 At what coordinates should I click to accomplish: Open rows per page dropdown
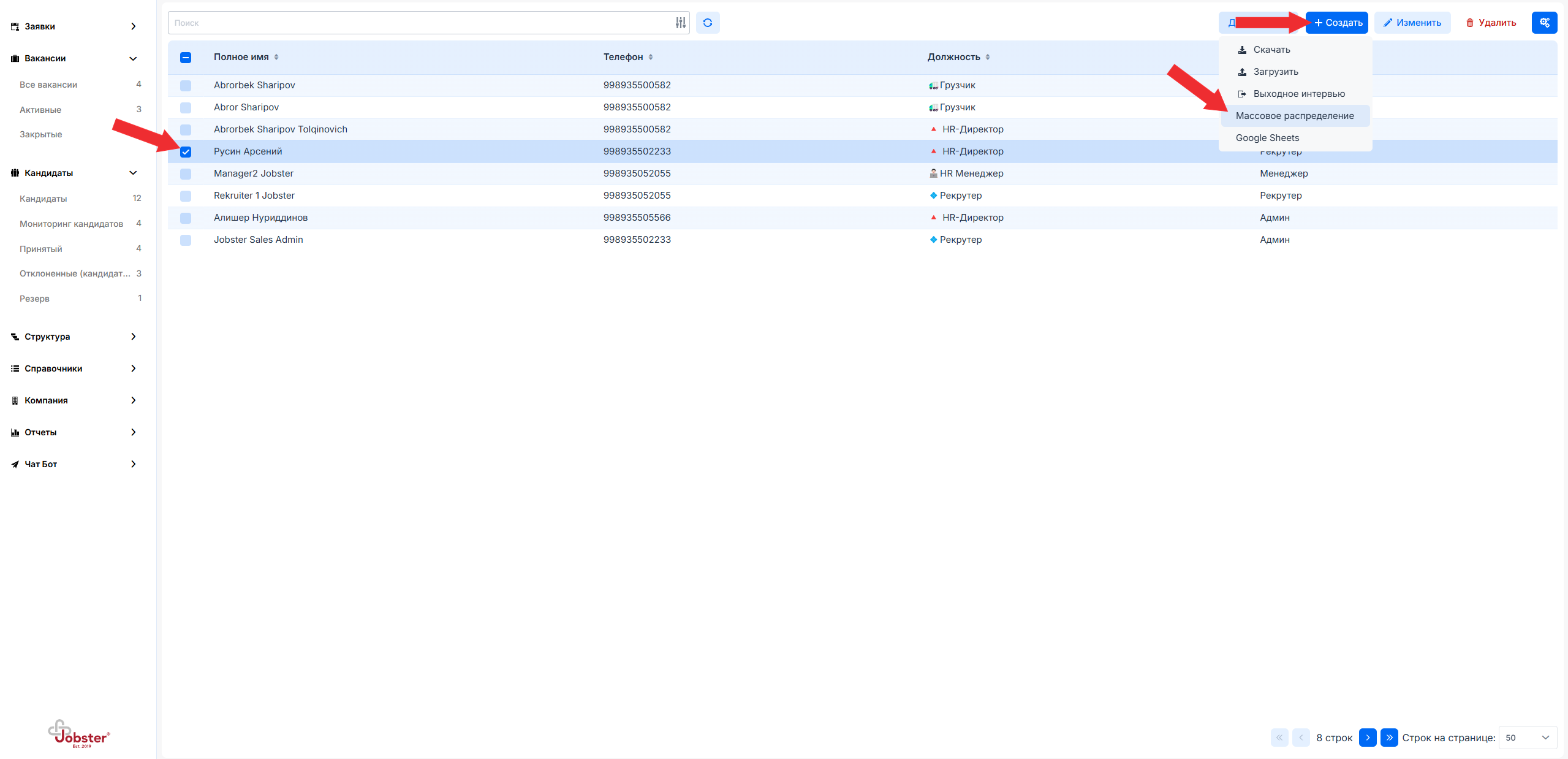click(1527, 738)
